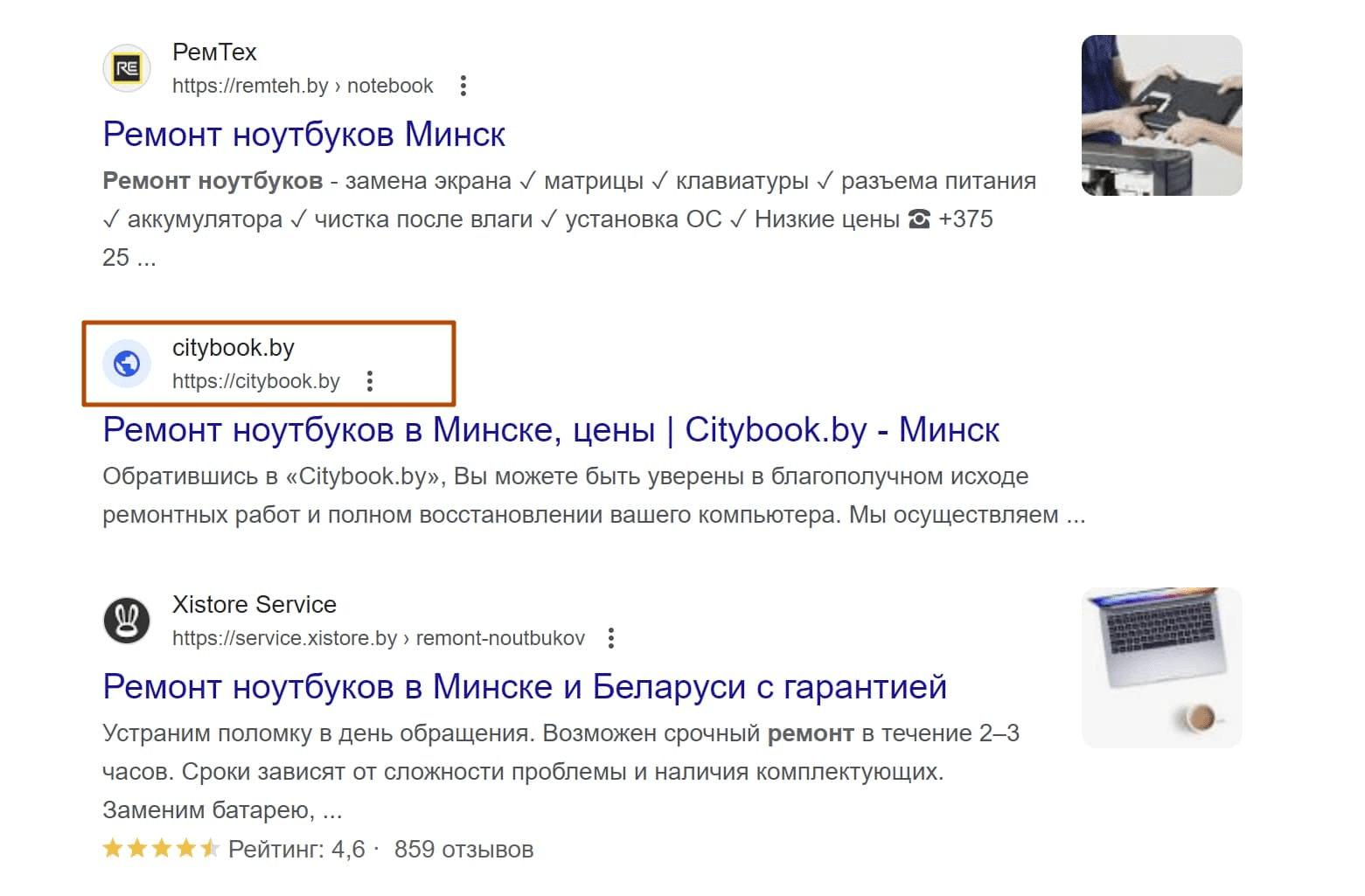Viewport: 1365px width, 896px height.
Task: Click the "859 отзывов" review count
Action: 463,850
